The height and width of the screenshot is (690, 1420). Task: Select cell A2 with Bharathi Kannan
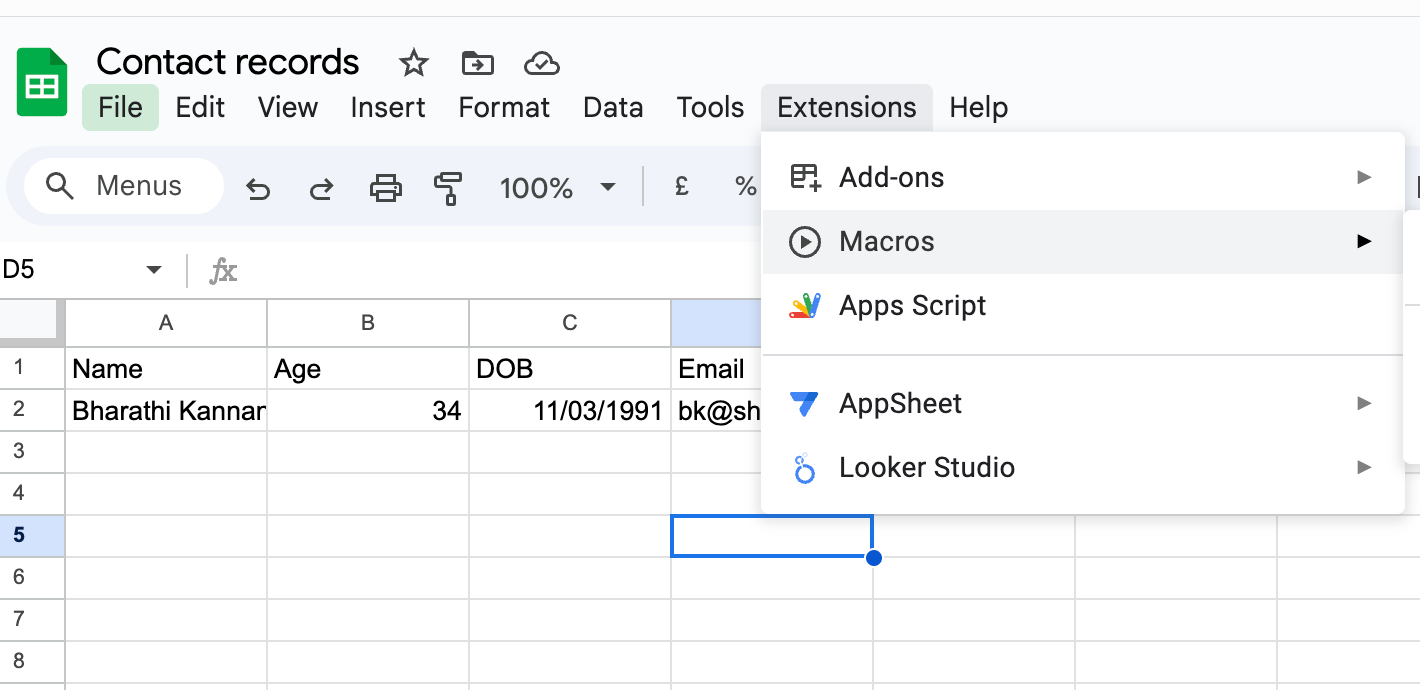pos(166,411)
